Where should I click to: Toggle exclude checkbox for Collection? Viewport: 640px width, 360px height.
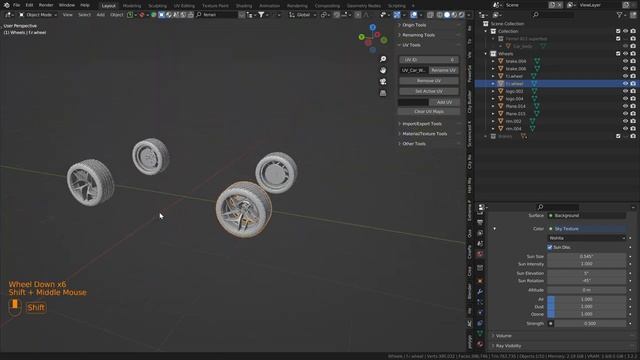(x=618, y=31)
